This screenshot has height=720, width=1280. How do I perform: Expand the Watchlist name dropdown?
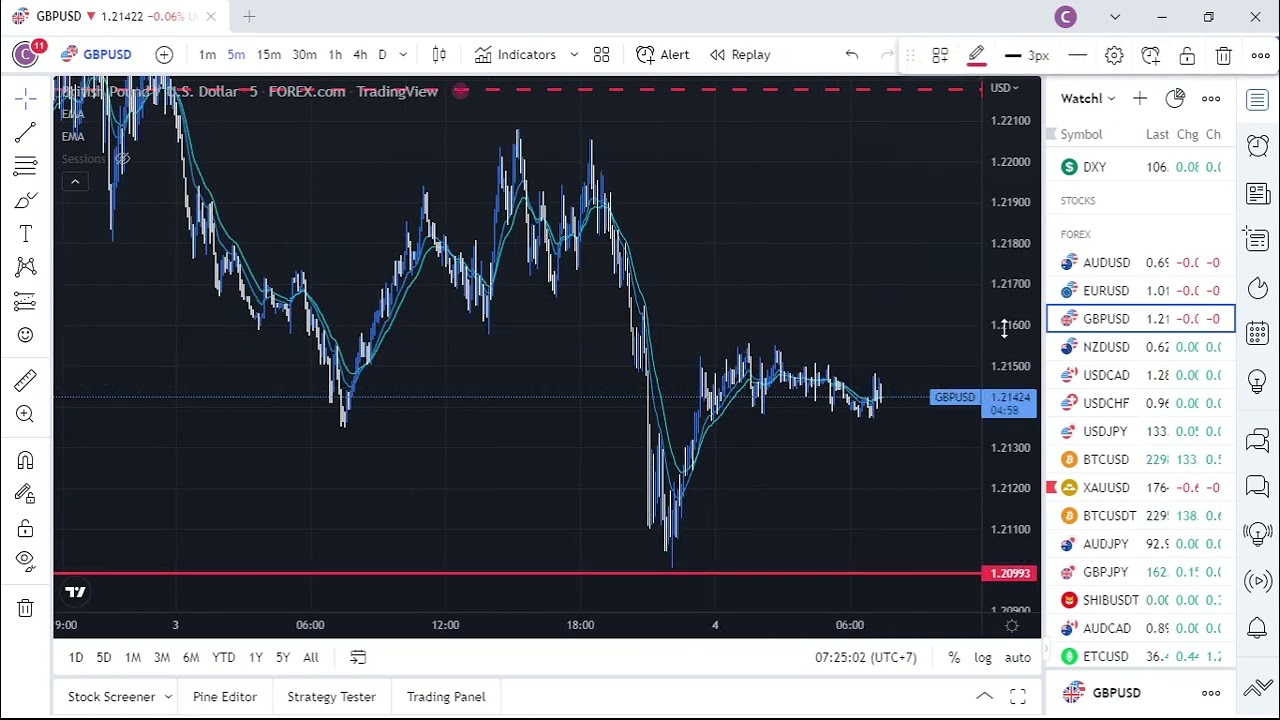click(x=1088, y=98)
